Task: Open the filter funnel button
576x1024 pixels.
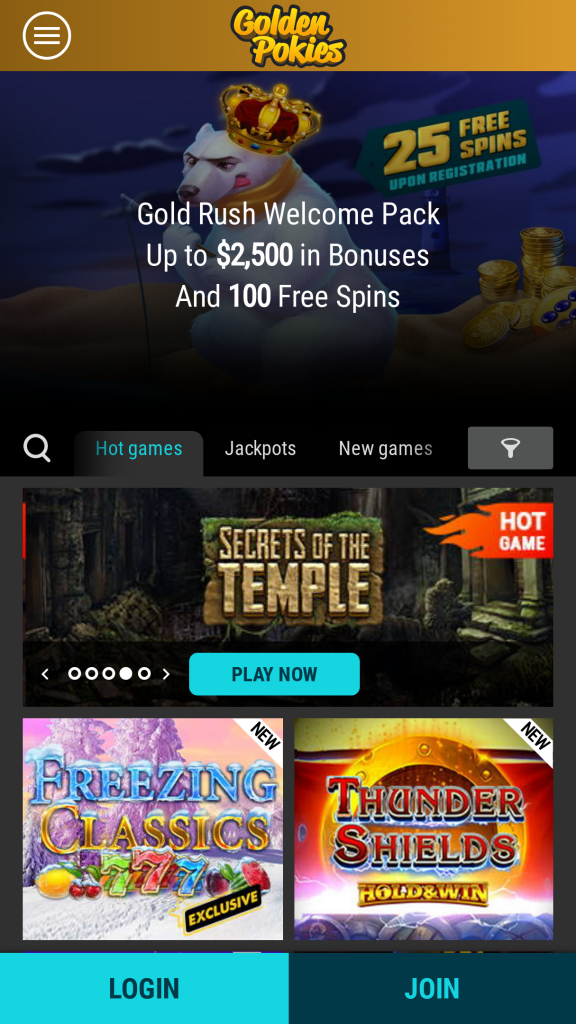Action: point(510,448)
